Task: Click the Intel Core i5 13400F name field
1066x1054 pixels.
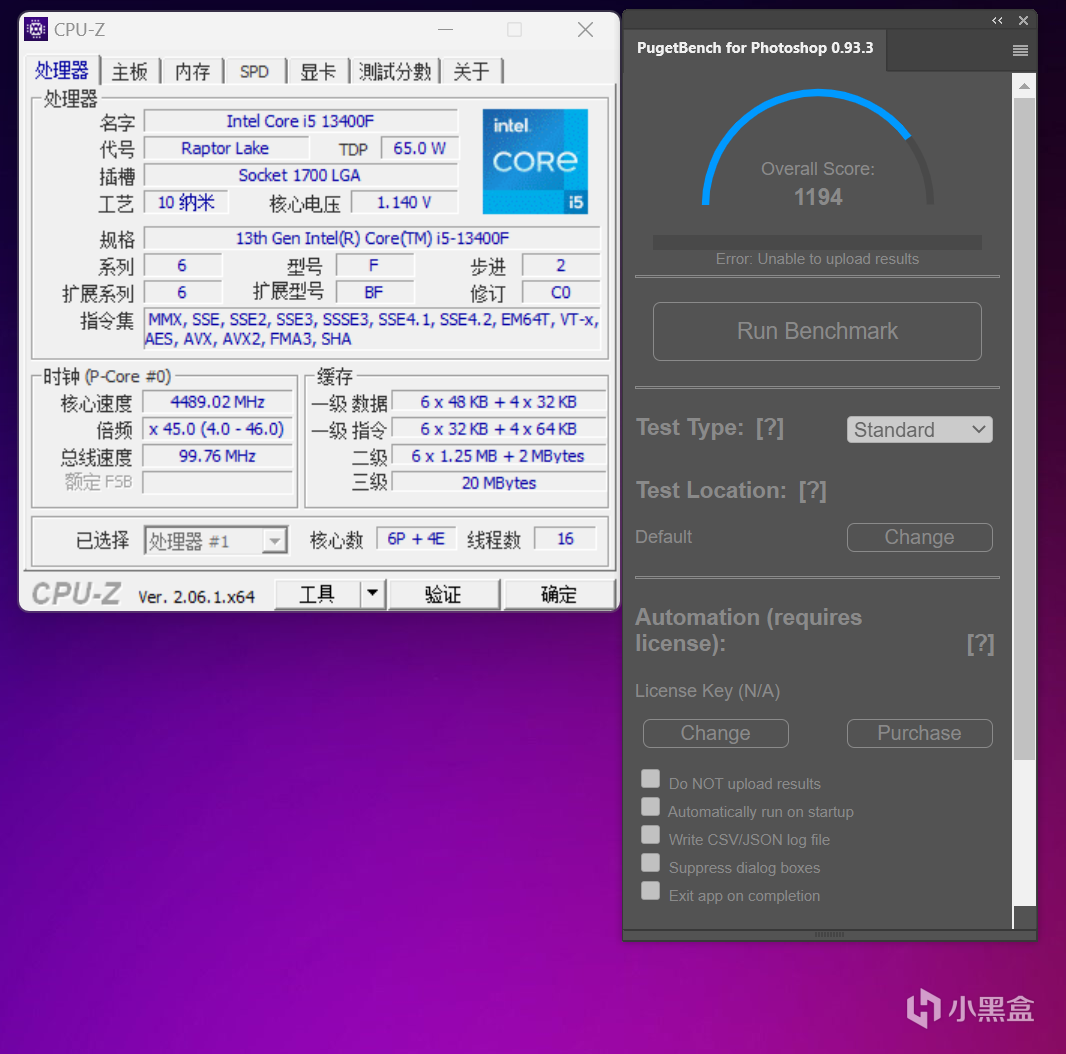Action: click(300, 121)
